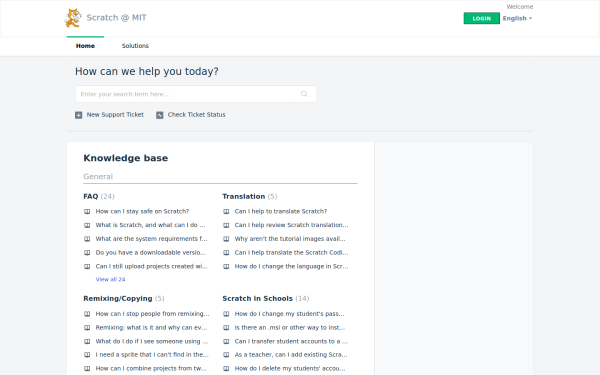Click the New Support Ticket plus icon
Image resolution: width=600 pixels, height=375 pixels.
click(78, 115)
